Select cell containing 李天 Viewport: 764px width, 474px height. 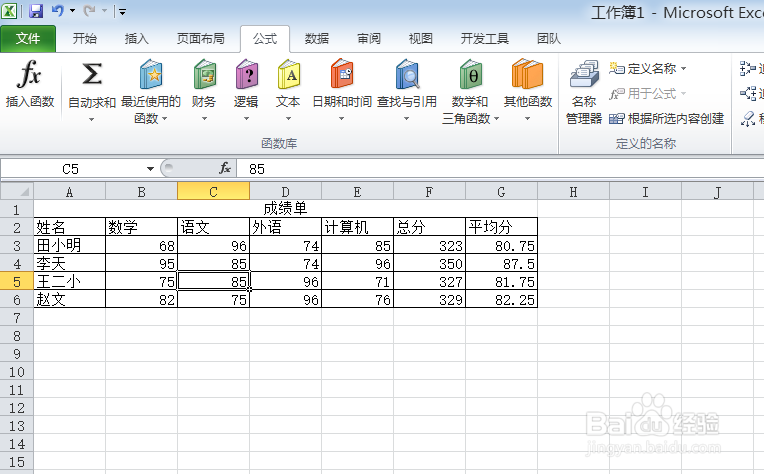point(69,263)
